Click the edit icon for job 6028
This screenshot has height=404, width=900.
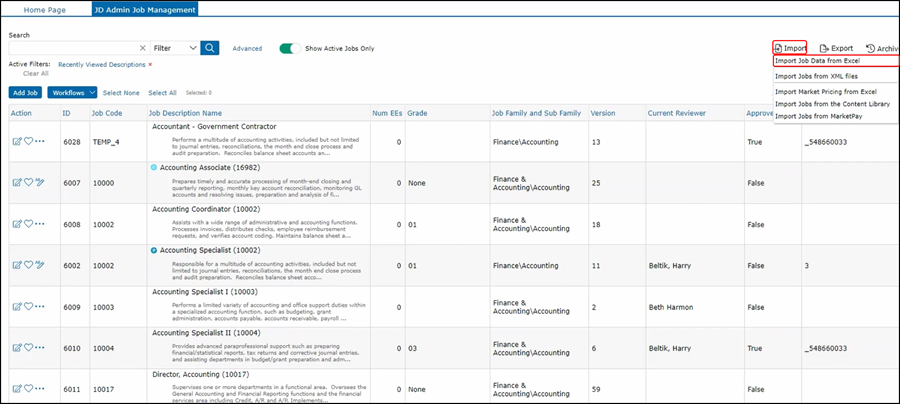pyautogui.click(x=16, y=141)
